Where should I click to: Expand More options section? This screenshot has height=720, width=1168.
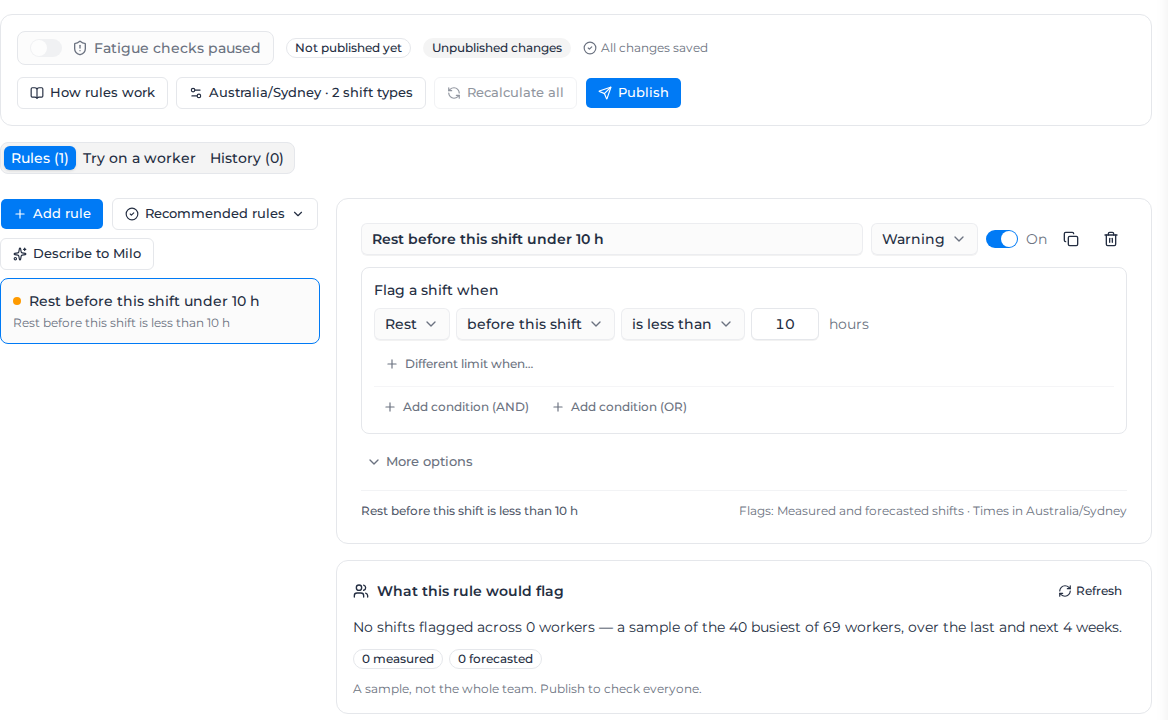[x=421, y=462]
